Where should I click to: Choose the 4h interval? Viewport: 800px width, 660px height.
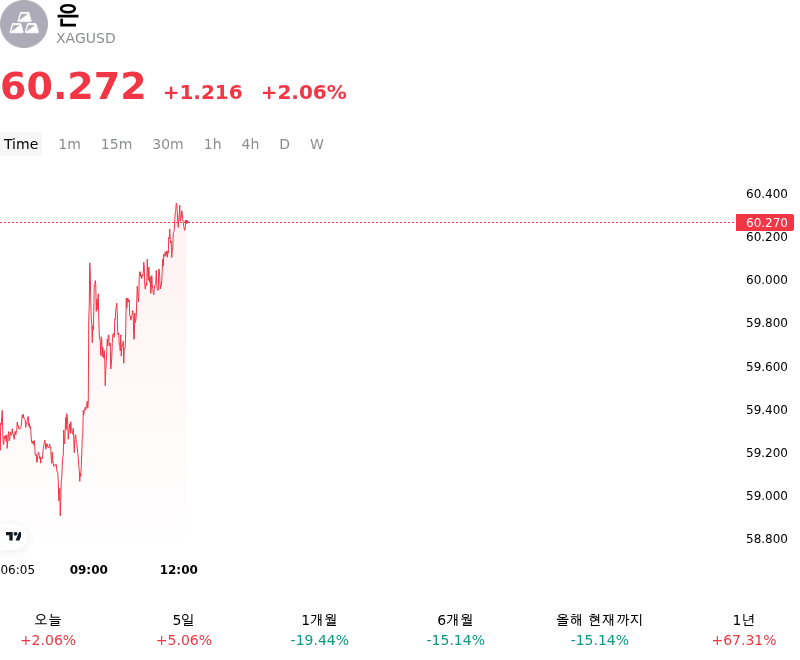tap(250, 144)
